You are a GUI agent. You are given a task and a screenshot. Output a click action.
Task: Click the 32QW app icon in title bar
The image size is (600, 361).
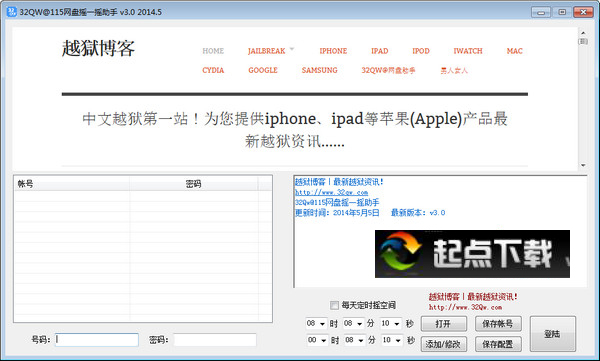(x=11, y=11)
